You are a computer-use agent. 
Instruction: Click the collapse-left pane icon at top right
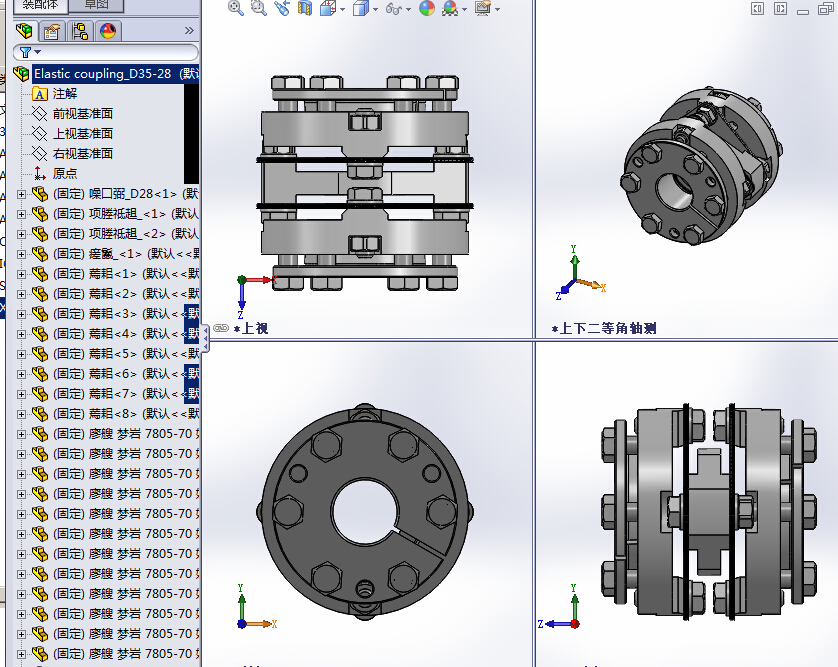coord(757,9)
